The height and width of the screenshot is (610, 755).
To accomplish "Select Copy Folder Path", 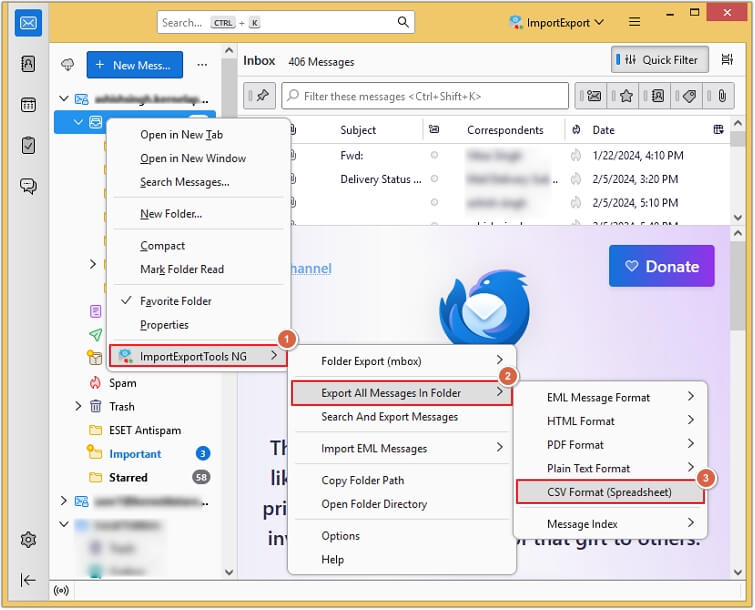I will (403, 480).
